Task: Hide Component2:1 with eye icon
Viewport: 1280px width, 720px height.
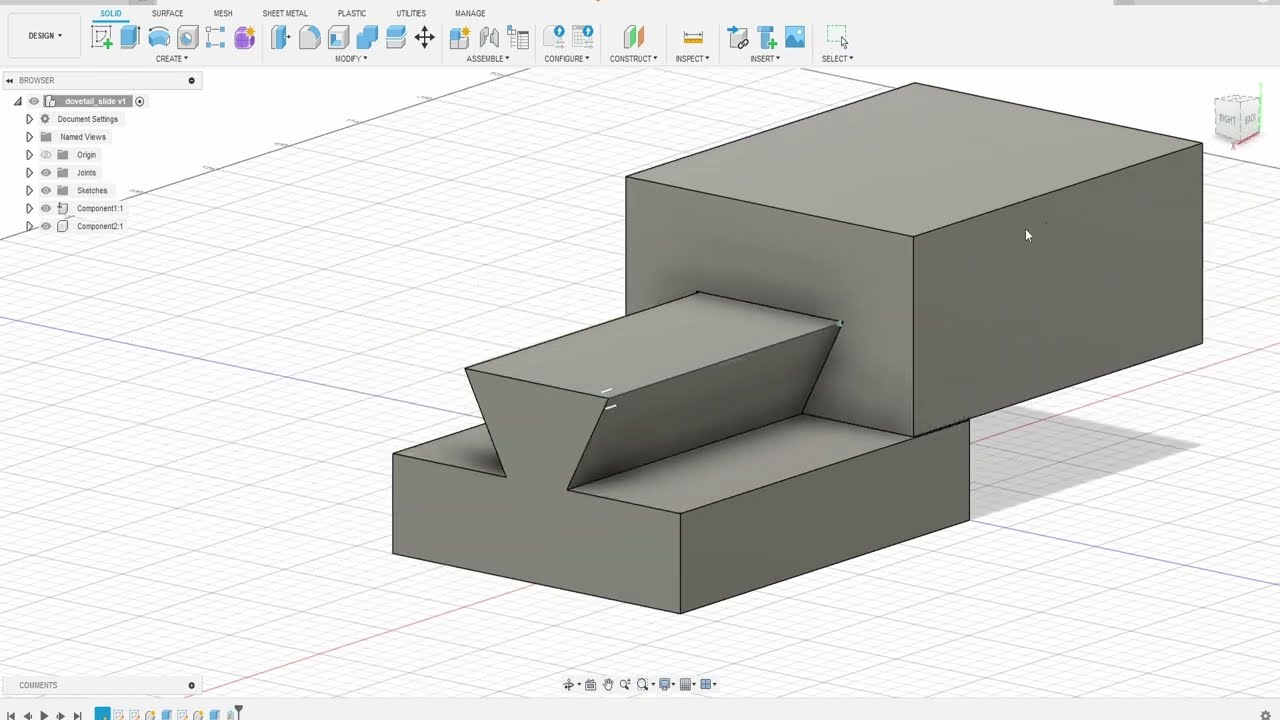Action: [45, 227]
